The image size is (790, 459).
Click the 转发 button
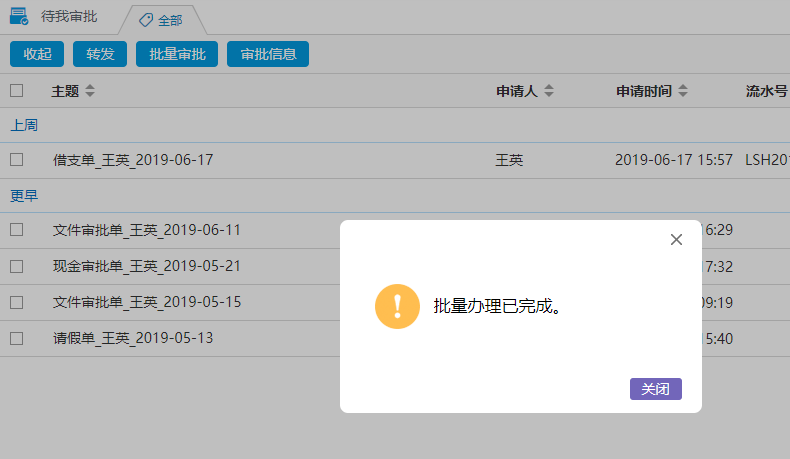pos(100,54)
